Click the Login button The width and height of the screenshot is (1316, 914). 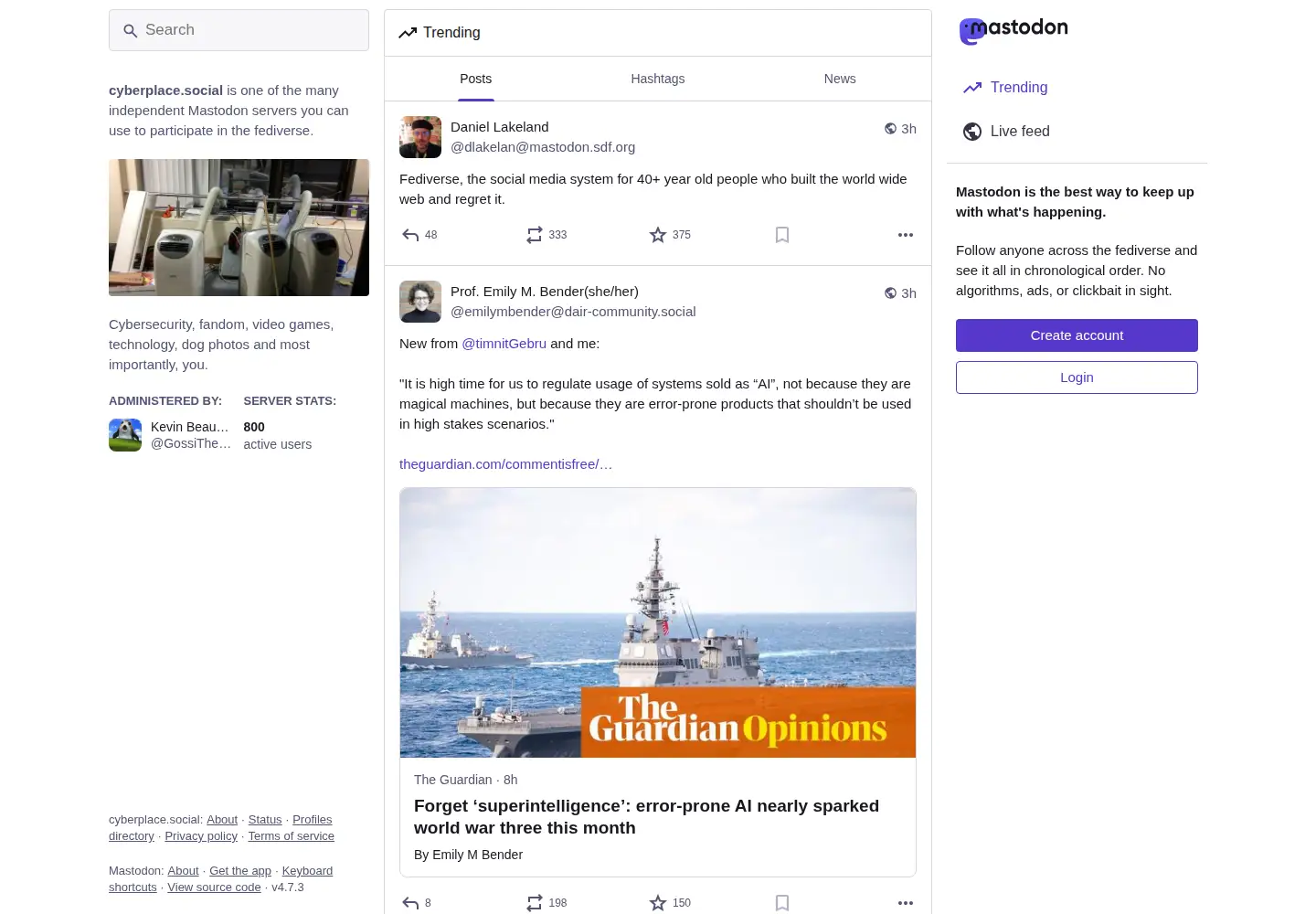pyautogui.click(x=1077, y=377)
